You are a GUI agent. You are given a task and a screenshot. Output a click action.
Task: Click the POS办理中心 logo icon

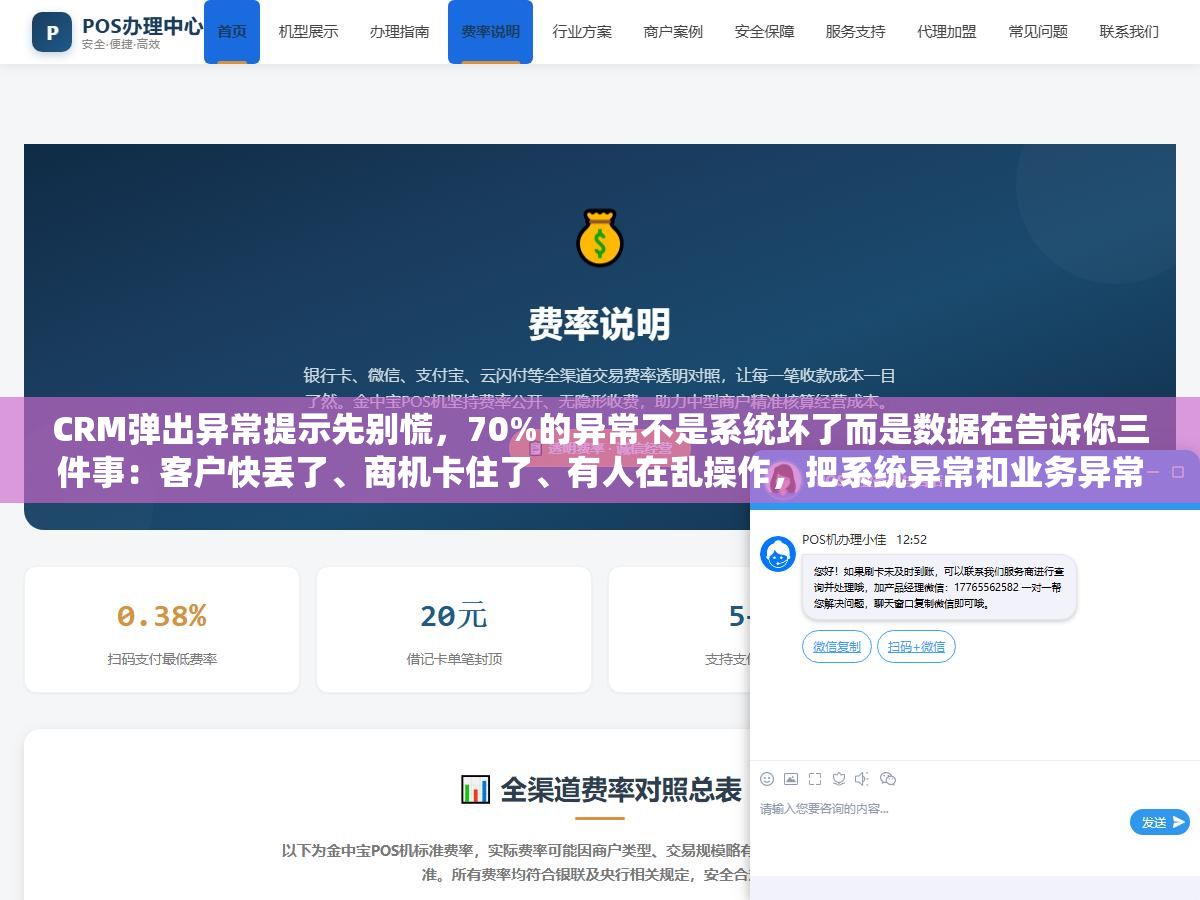pyautogui.click(x=52, y=32)
